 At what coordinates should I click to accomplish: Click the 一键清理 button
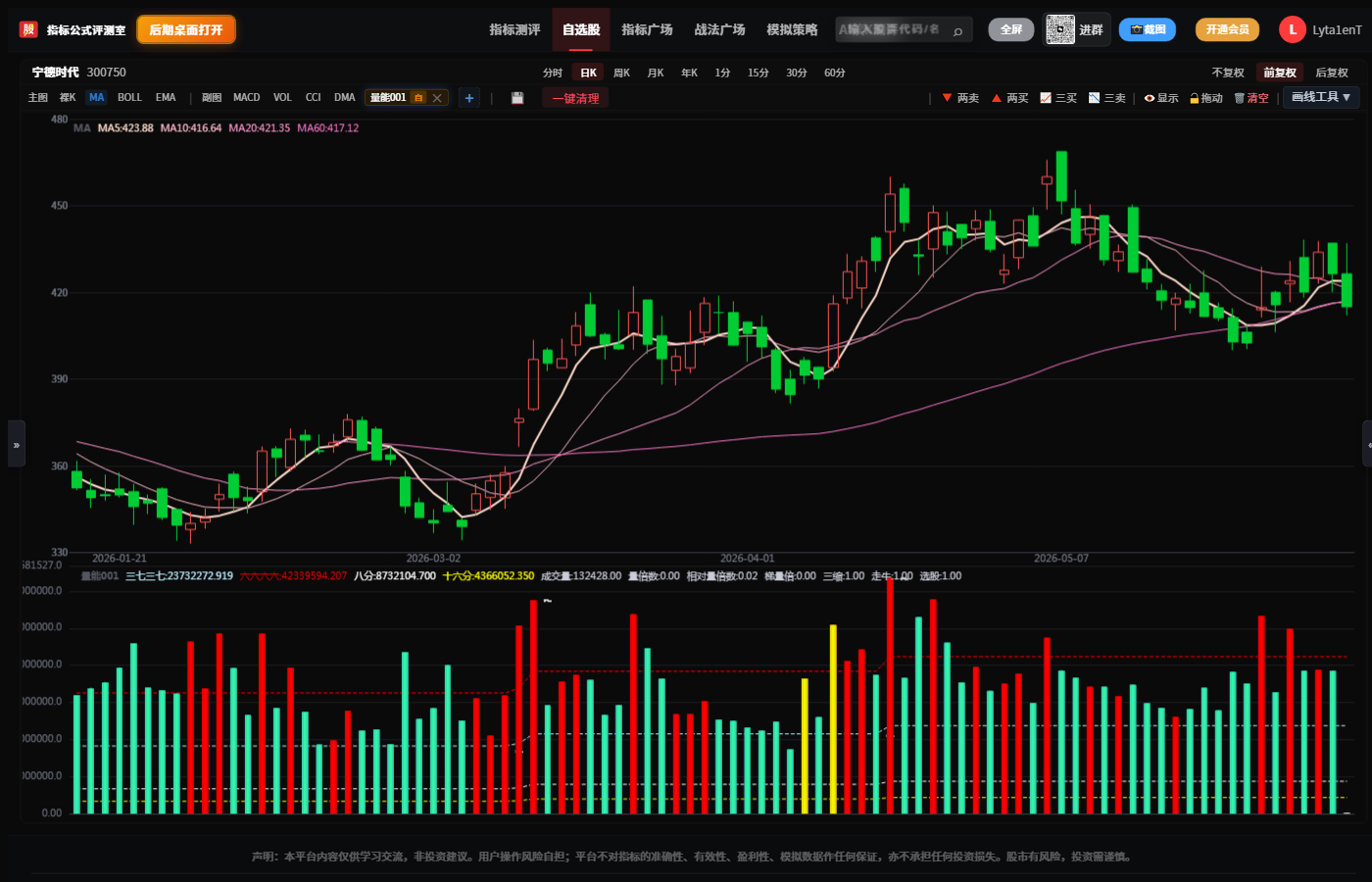pyautogui.click(x=575, y=98)
